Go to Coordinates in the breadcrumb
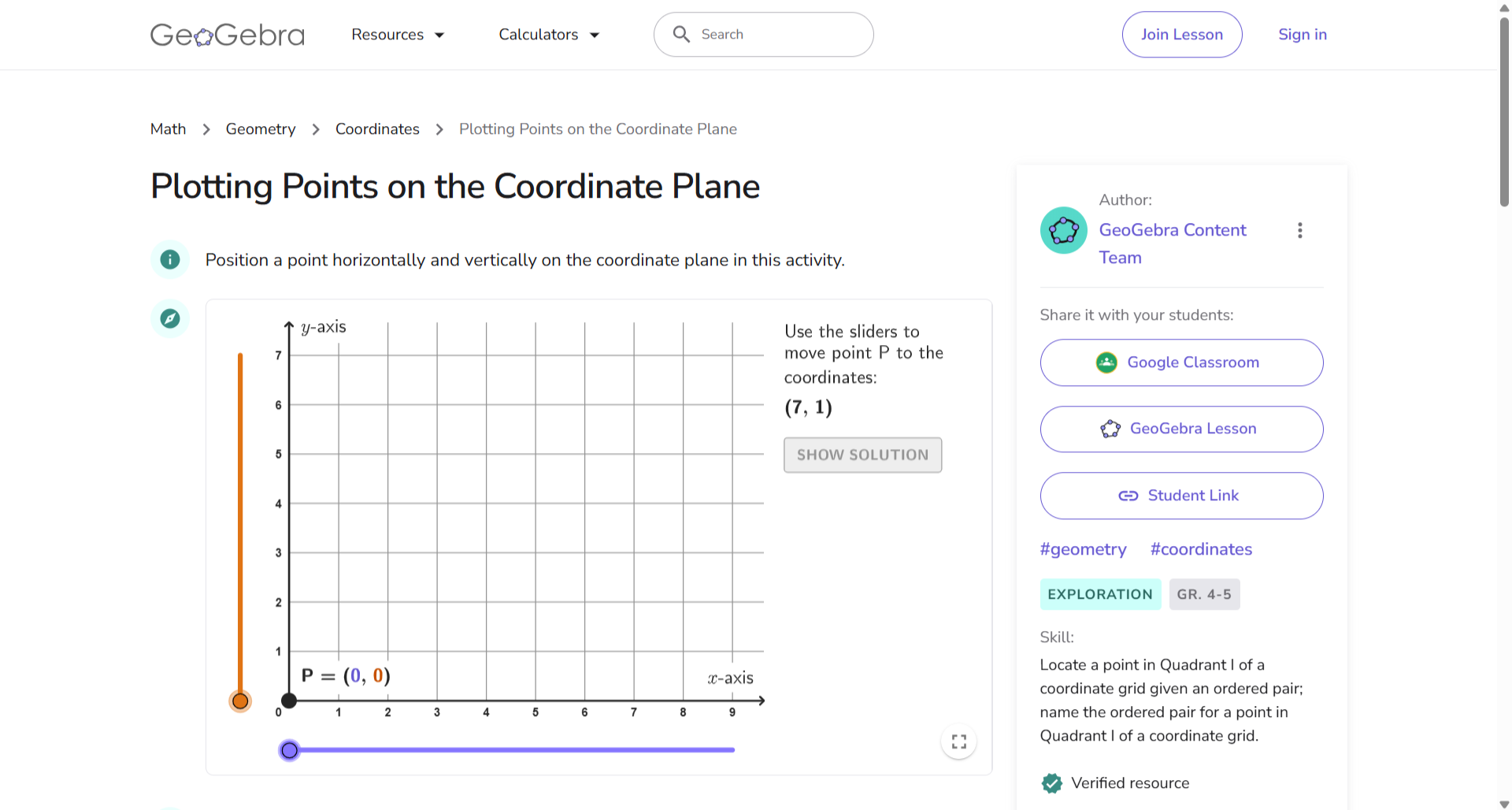This screenshot has height=810, width=1512. tap(377, 129)
